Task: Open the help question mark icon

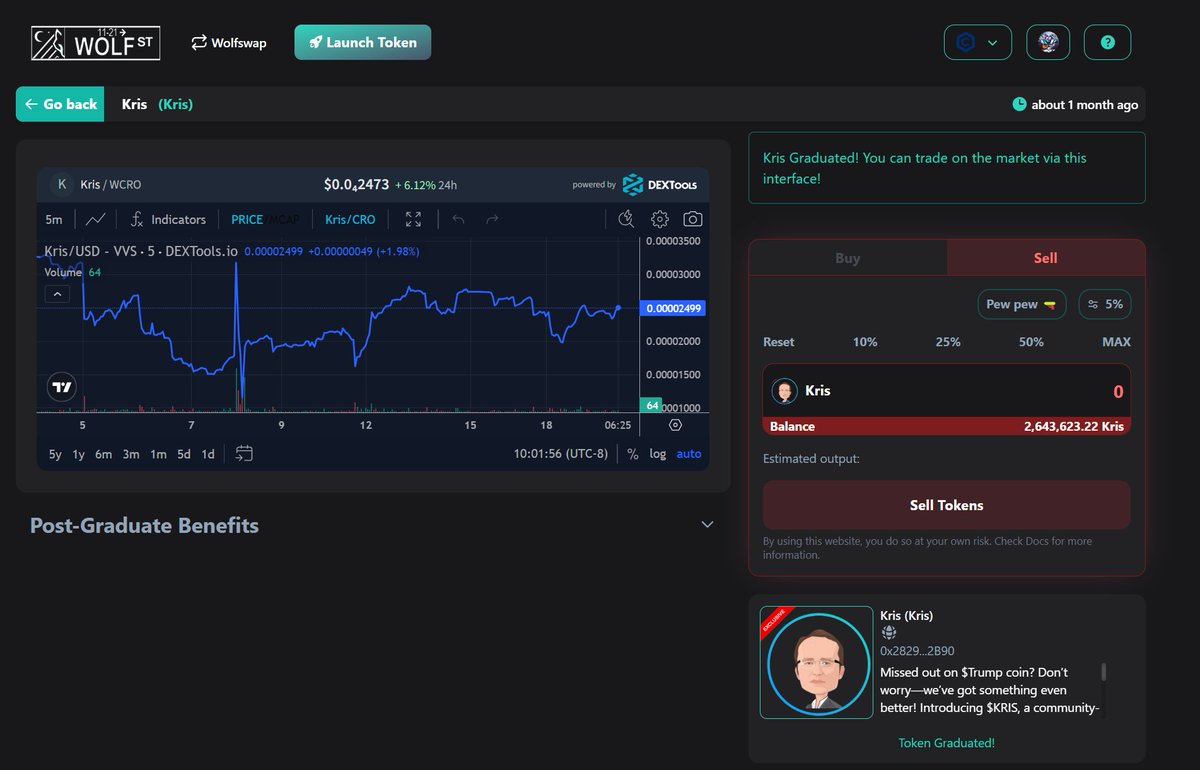Action: coord(1107,42)
